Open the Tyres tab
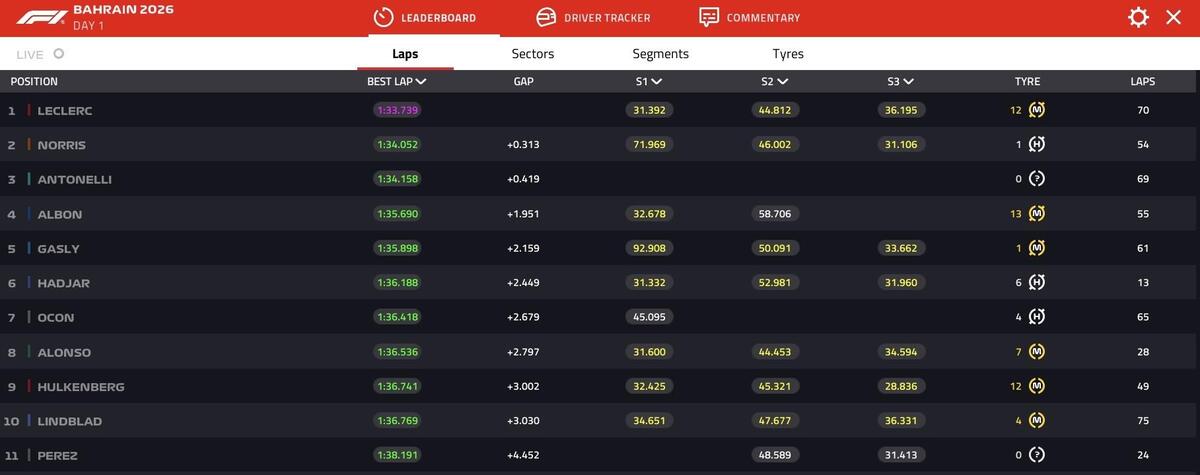1200x475 pixels. 788,54
